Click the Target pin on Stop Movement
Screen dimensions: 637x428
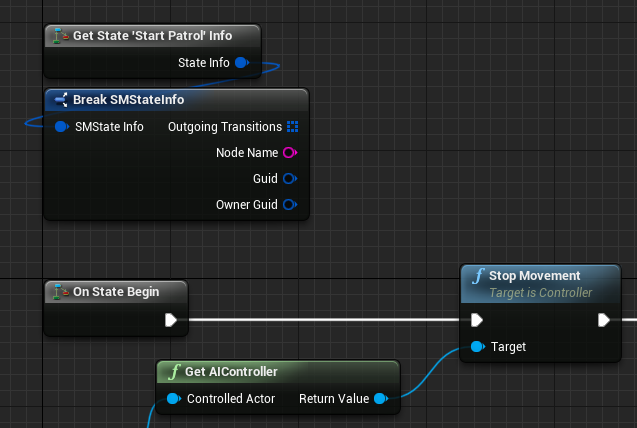(x=477, y=347)
